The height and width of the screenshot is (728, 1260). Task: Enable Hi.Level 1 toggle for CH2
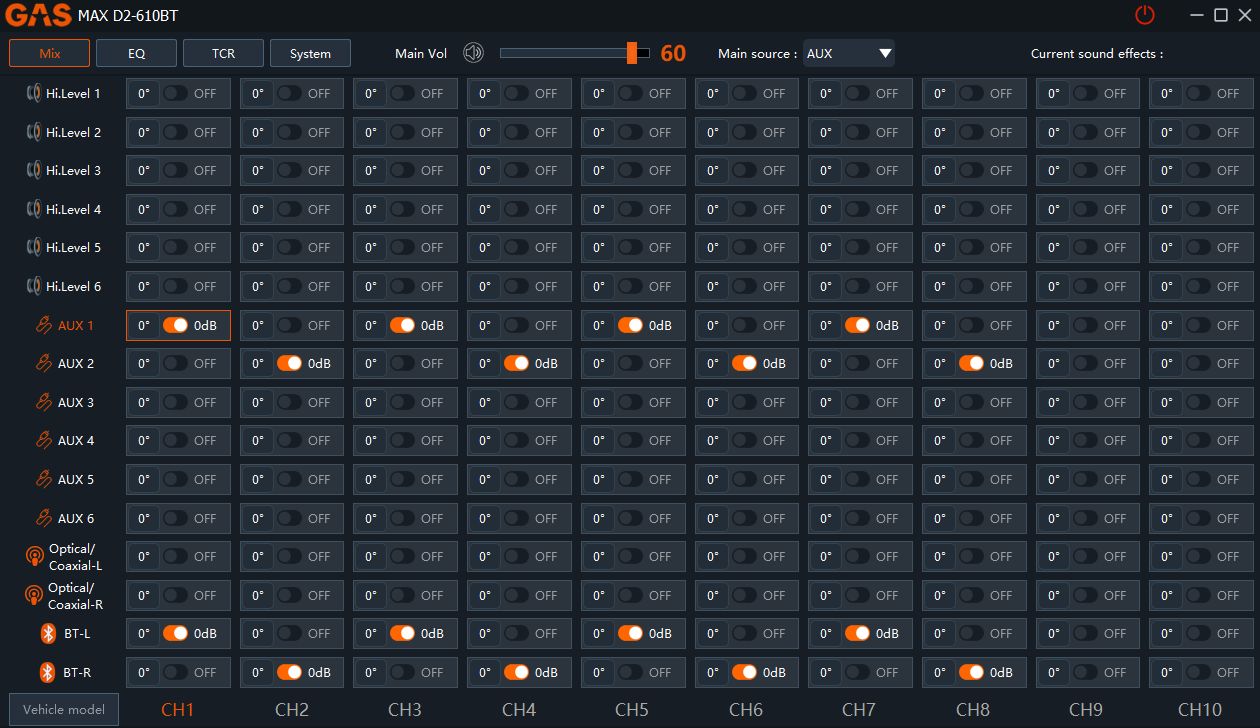pyautogui.click(x=290, y=93)
